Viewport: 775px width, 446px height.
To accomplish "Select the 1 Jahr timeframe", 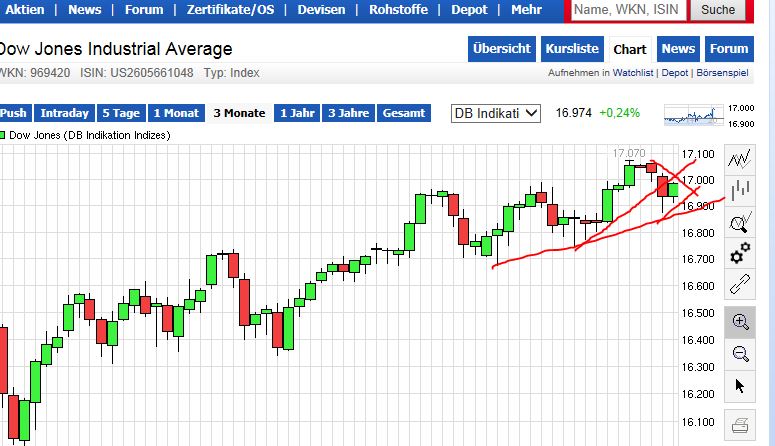I will point(297,113).
